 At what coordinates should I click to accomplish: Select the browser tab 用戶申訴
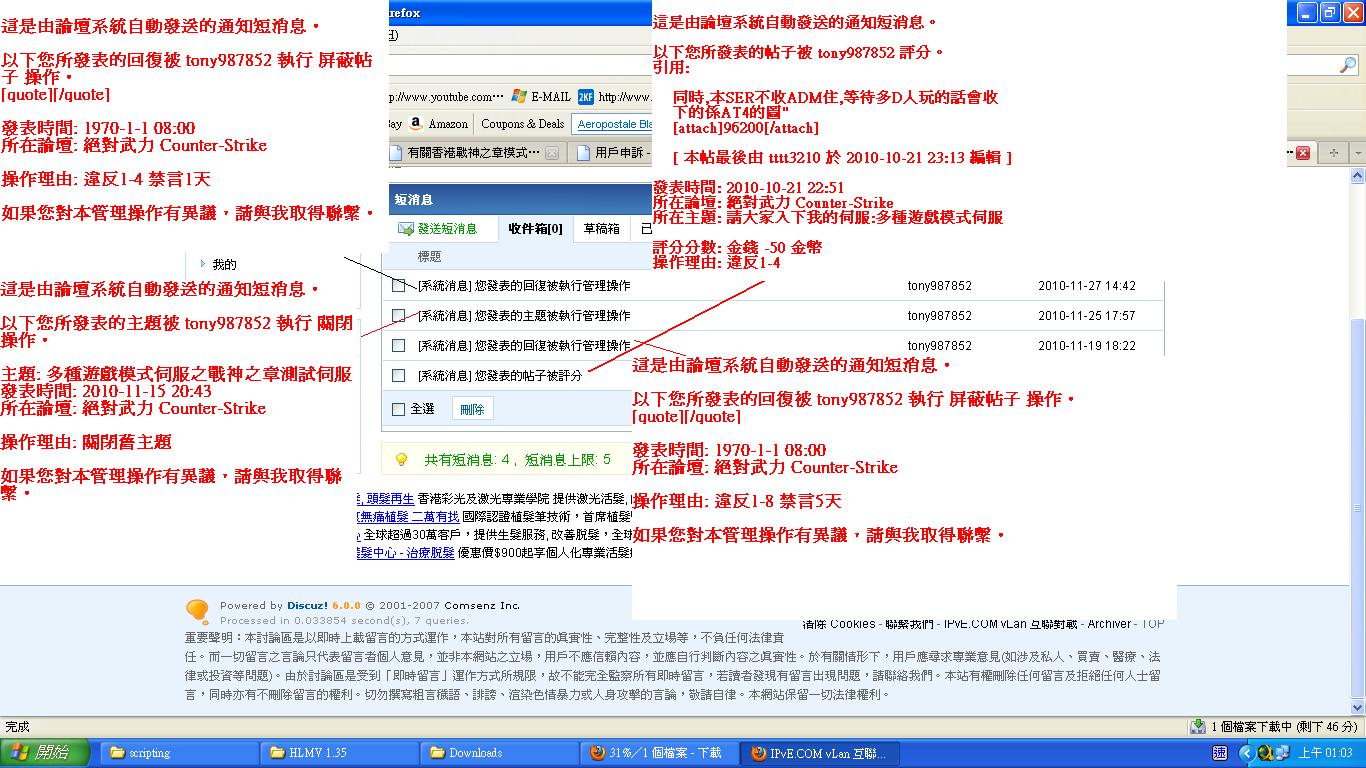point(610,153)
